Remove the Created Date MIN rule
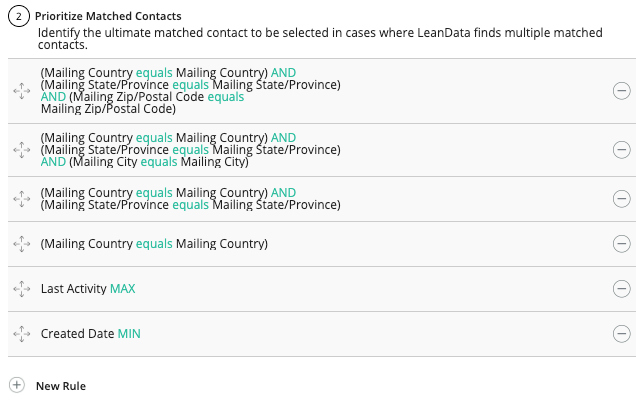This screenshot has height=400, width=636. 621,334
